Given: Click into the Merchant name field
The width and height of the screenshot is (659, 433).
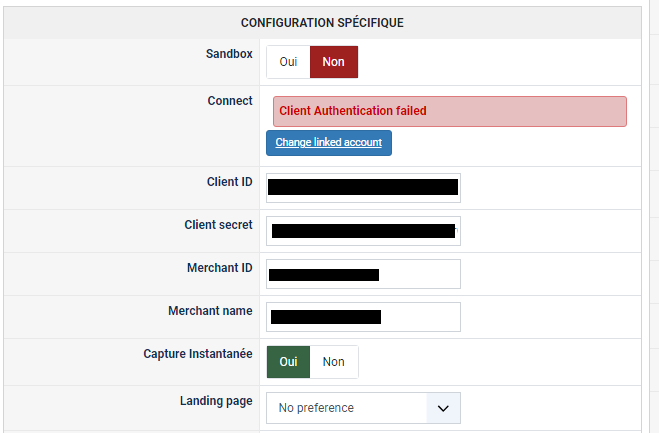Looking at the screenshot, I should click(363, 317).
